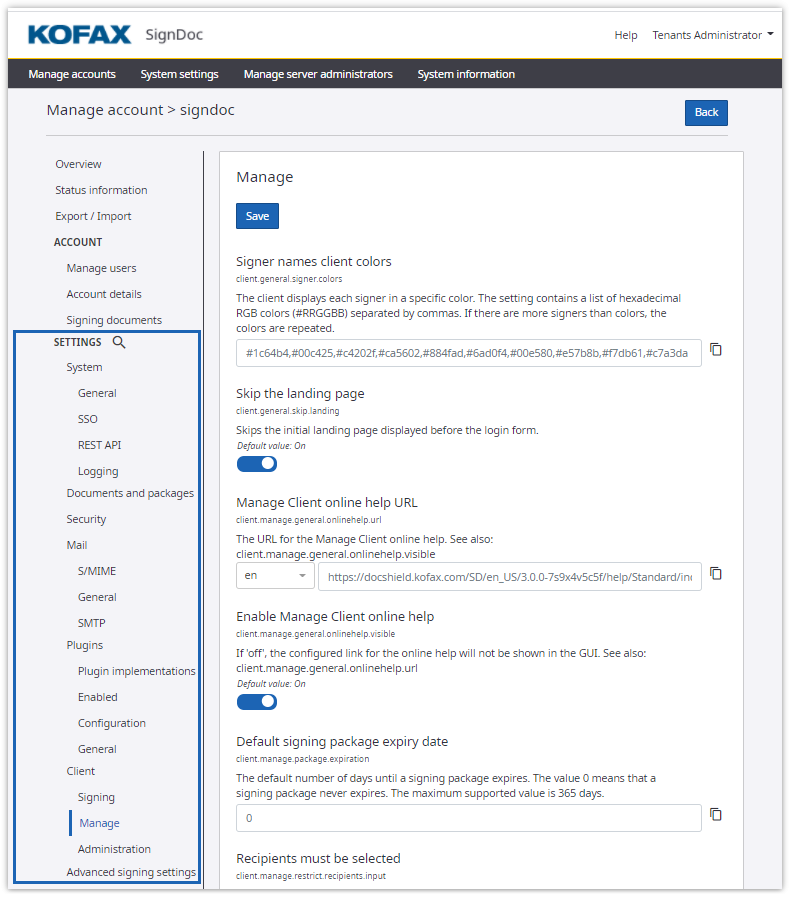Open Plugin implementations in the sidebar
This screenshot has width=790, height=897.
(136, 671)
